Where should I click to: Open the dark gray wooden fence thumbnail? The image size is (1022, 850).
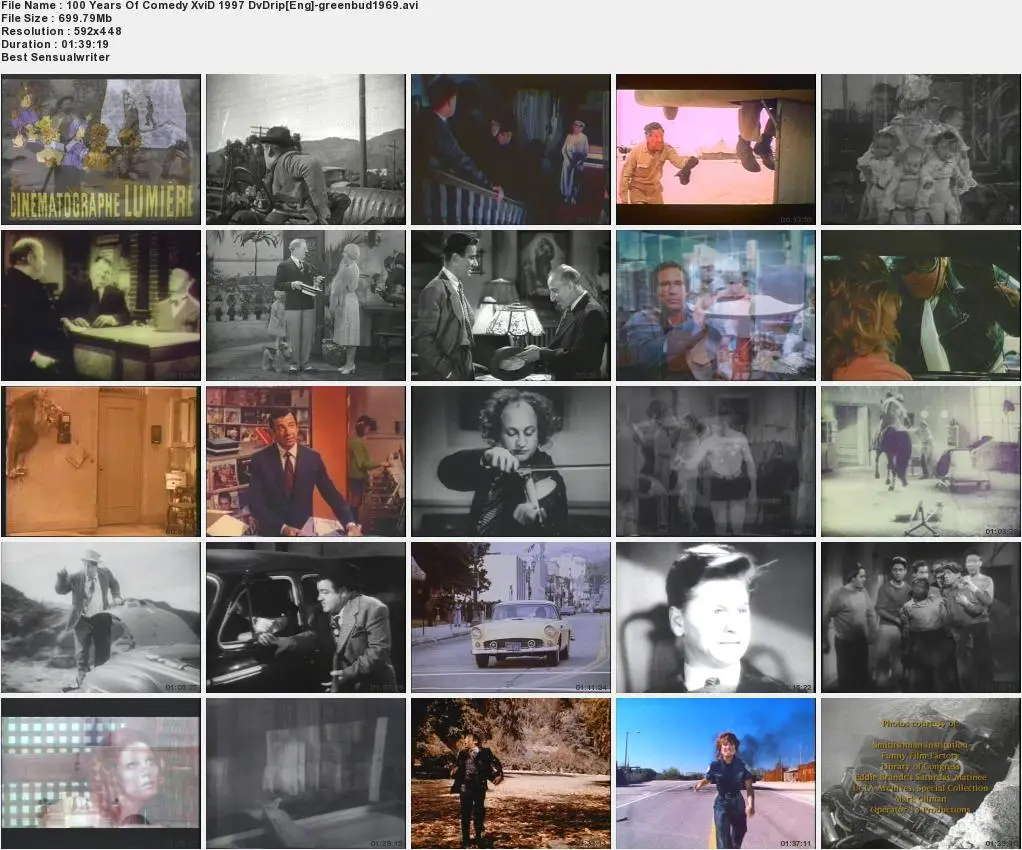[x=306, y=774]
